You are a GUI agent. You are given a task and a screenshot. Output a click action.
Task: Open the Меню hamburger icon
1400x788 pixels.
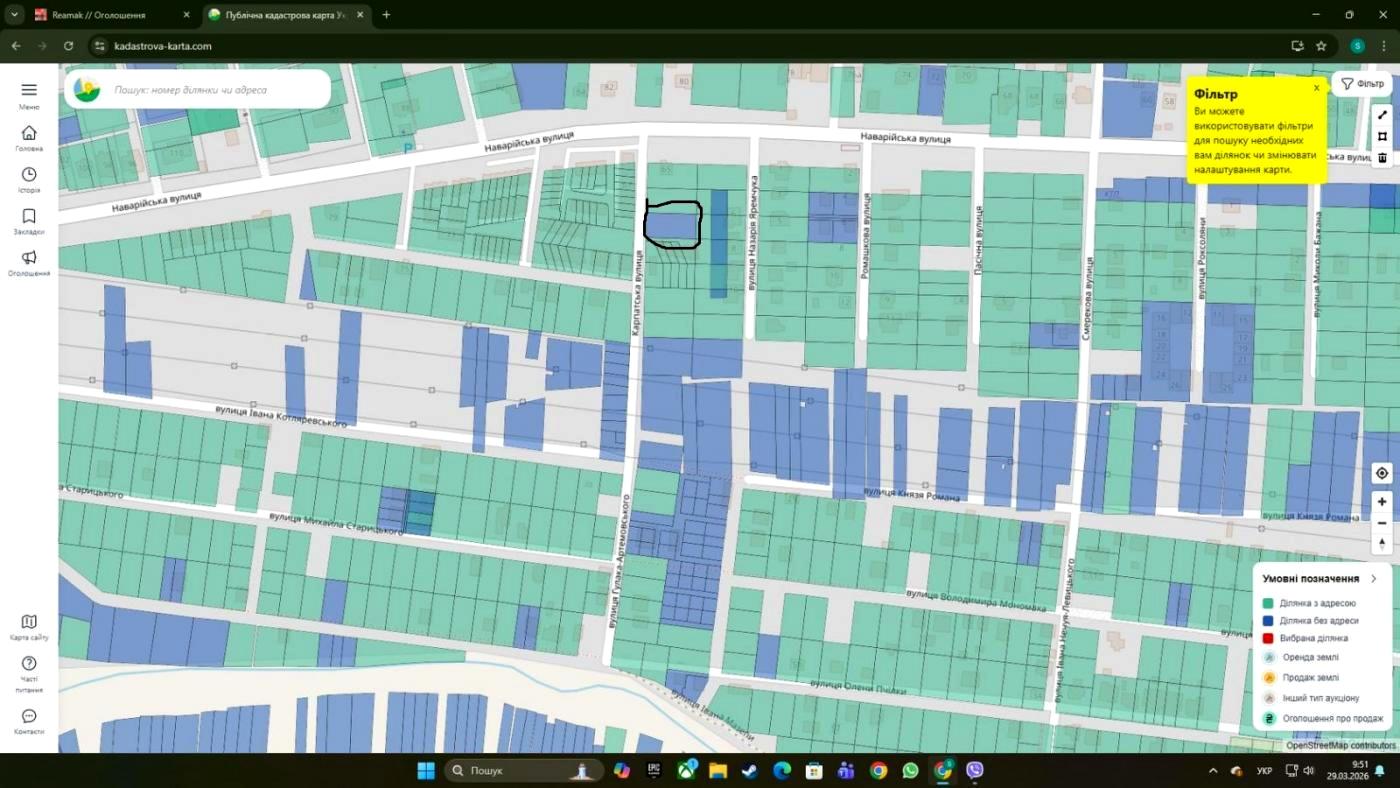pyautogui.click(x=29, y=90)
